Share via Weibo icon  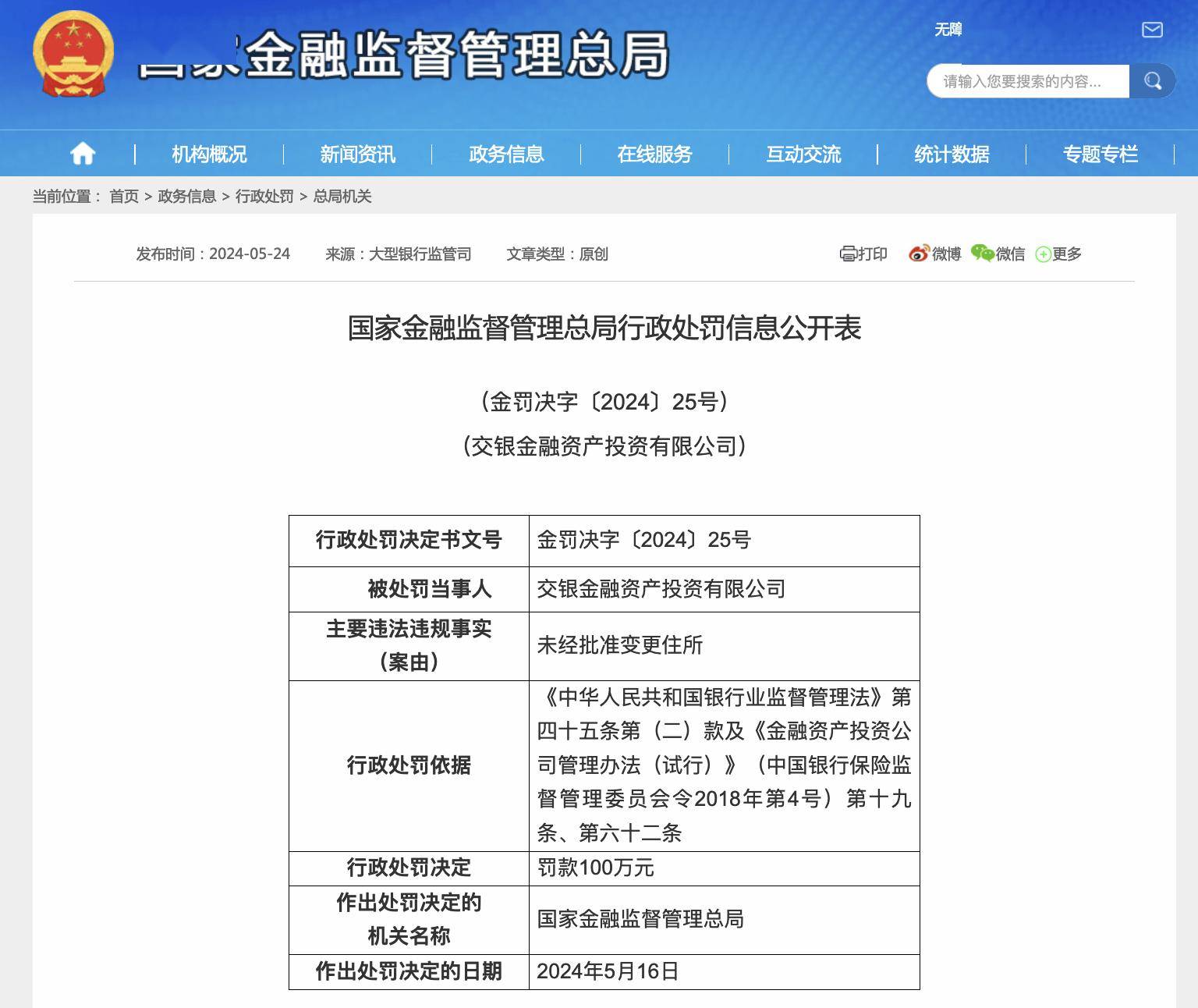[x=919, y=254]
